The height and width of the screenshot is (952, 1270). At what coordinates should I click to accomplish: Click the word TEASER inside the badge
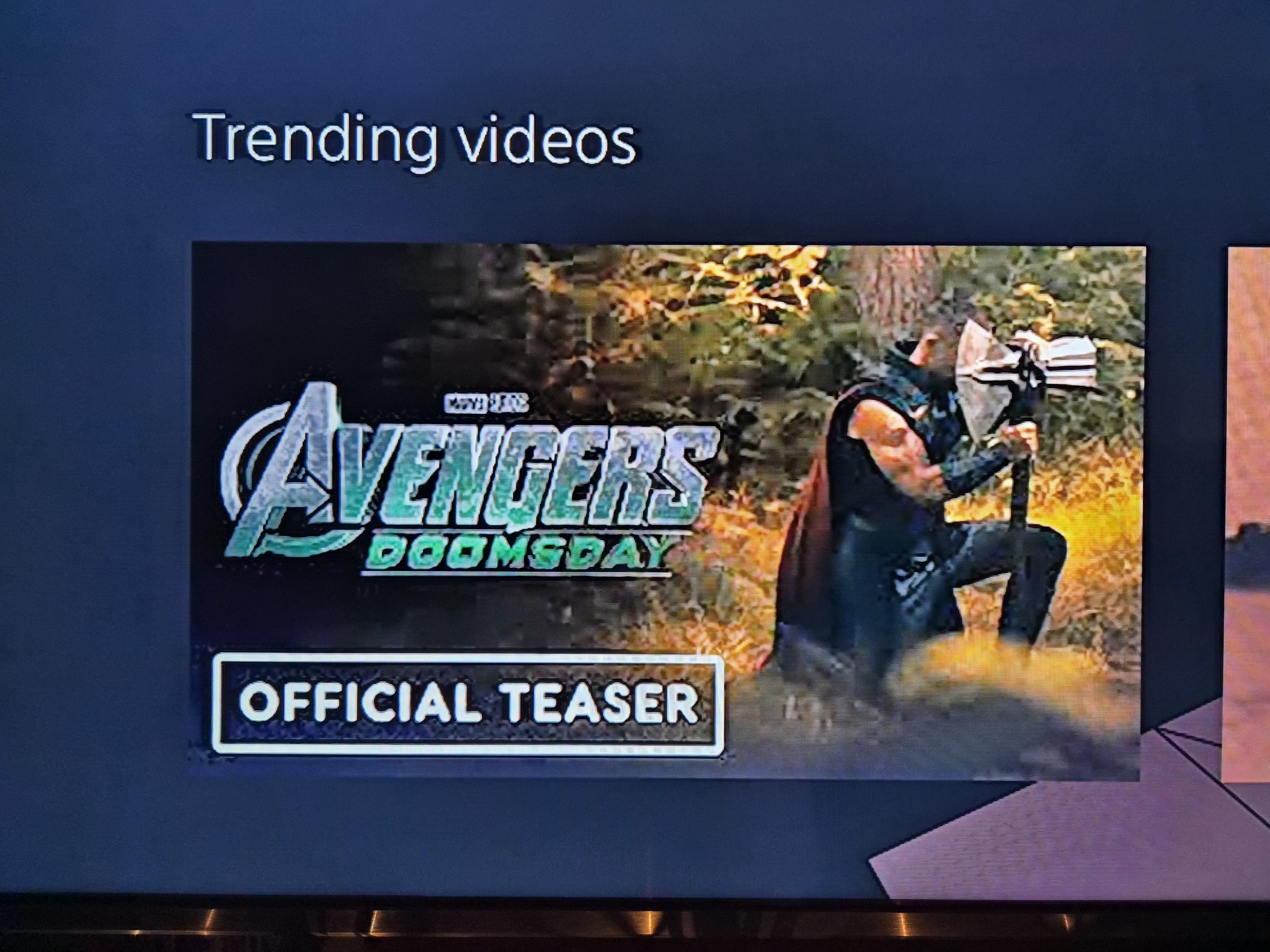coord(599,703)
